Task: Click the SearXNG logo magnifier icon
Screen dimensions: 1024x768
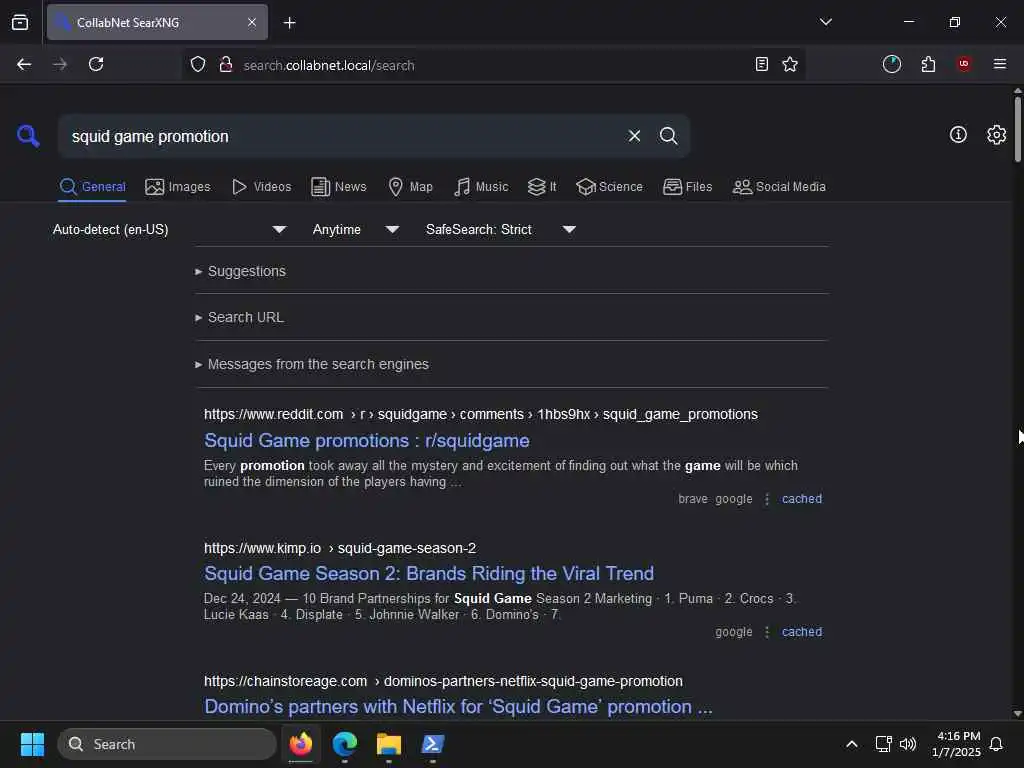Action: [28, 136]
